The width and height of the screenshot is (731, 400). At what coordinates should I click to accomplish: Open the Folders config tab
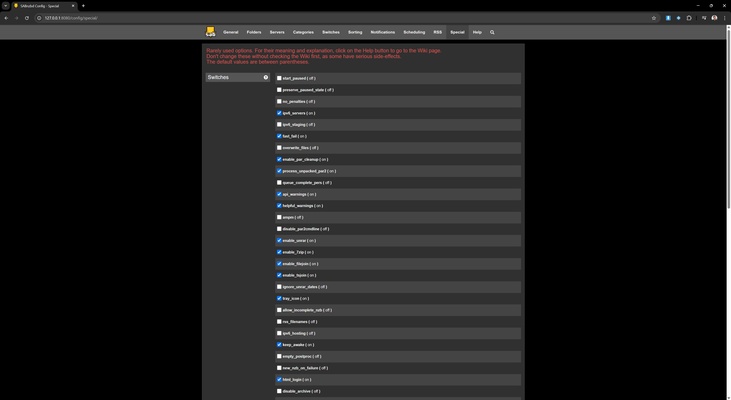click(254, 32)
